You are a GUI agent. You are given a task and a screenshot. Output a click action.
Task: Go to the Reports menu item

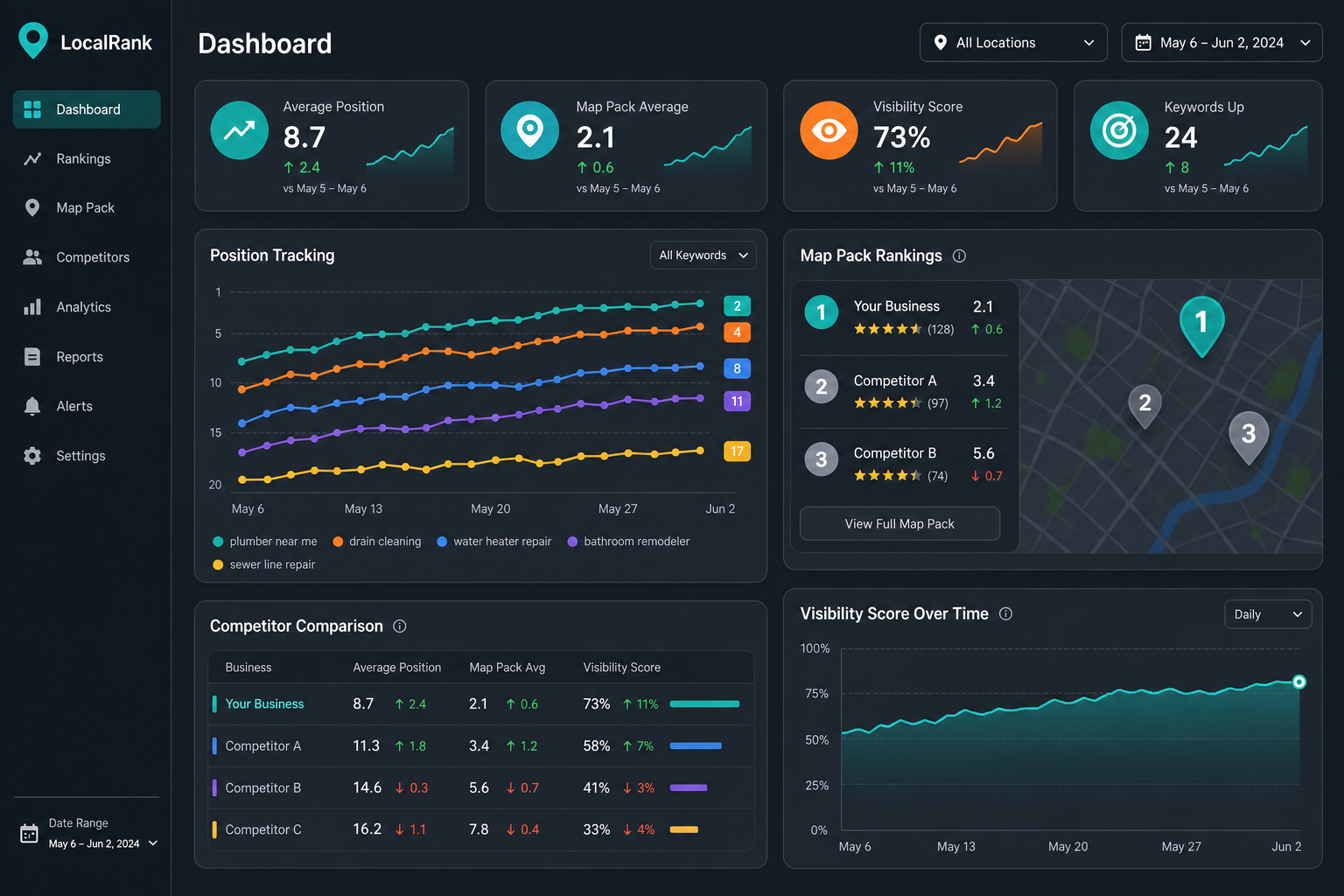tap(87, 357)
